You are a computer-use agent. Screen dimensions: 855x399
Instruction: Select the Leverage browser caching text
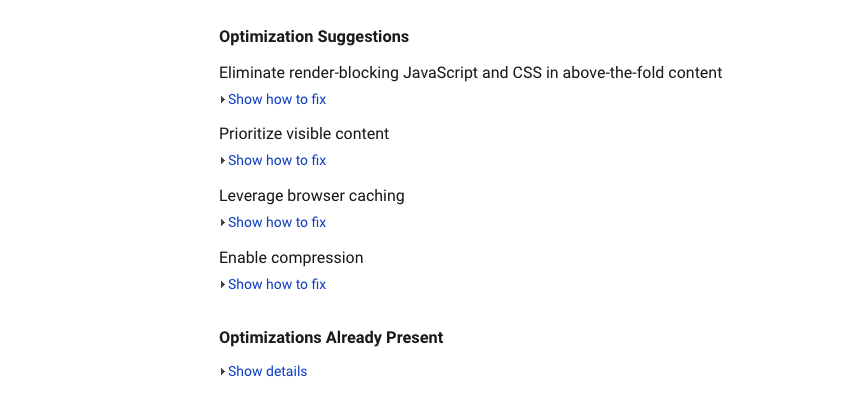point(312,196)
